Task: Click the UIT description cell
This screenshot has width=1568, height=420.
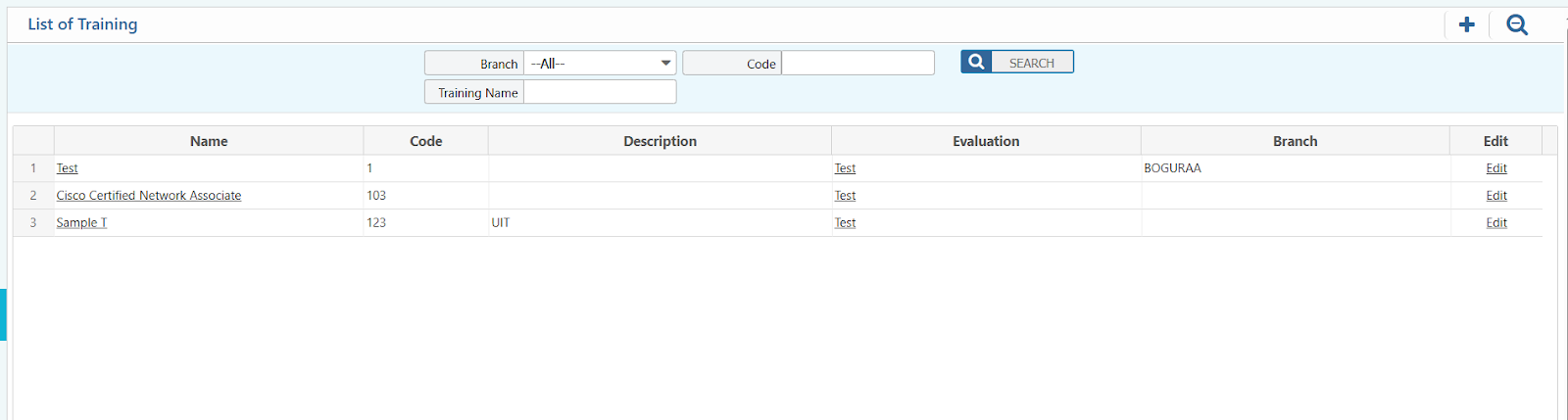Action: point(661,223)
